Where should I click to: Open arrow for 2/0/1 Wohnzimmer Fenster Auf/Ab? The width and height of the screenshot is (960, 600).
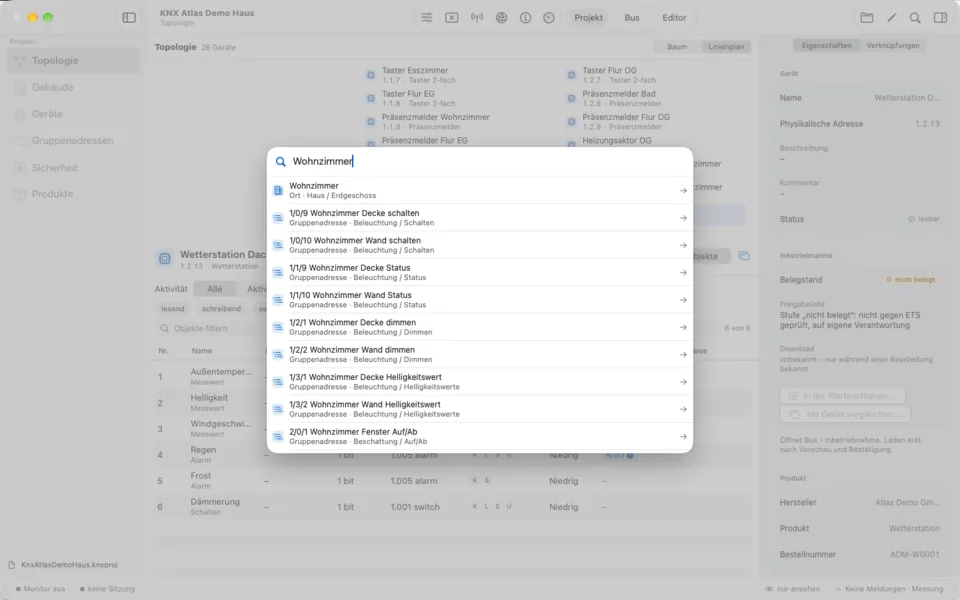click(x=683, y=437)
